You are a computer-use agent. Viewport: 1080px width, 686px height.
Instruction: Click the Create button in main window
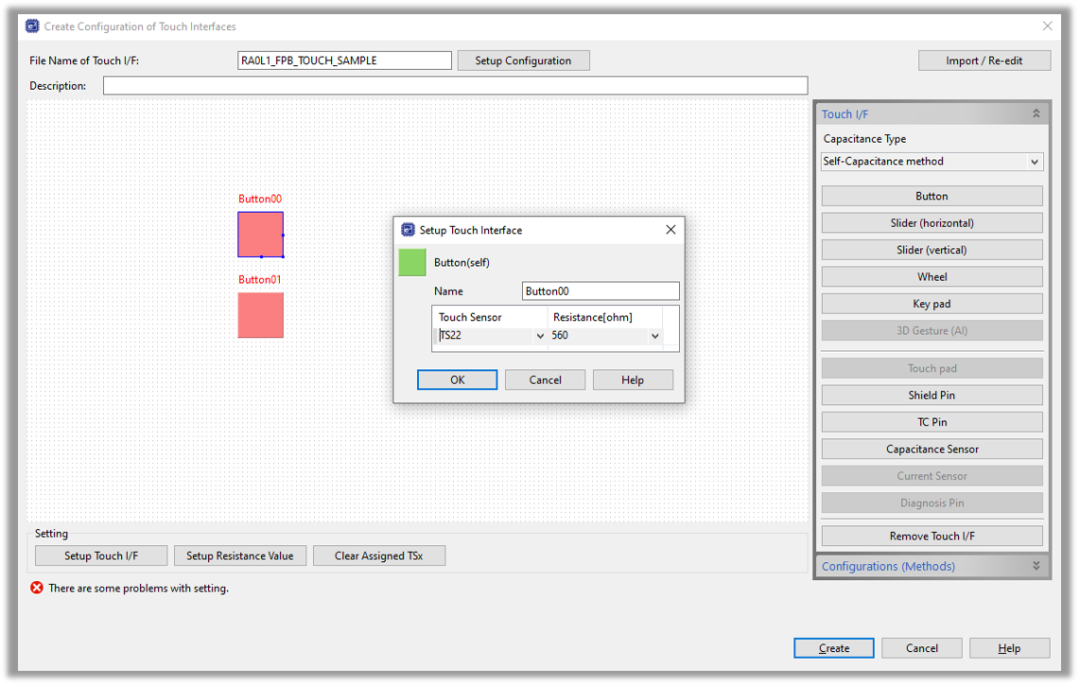click(x=833, y=647)
